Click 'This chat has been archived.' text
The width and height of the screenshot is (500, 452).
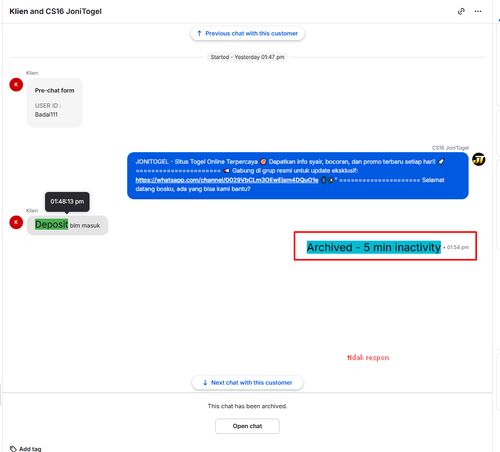pos(247,406)
